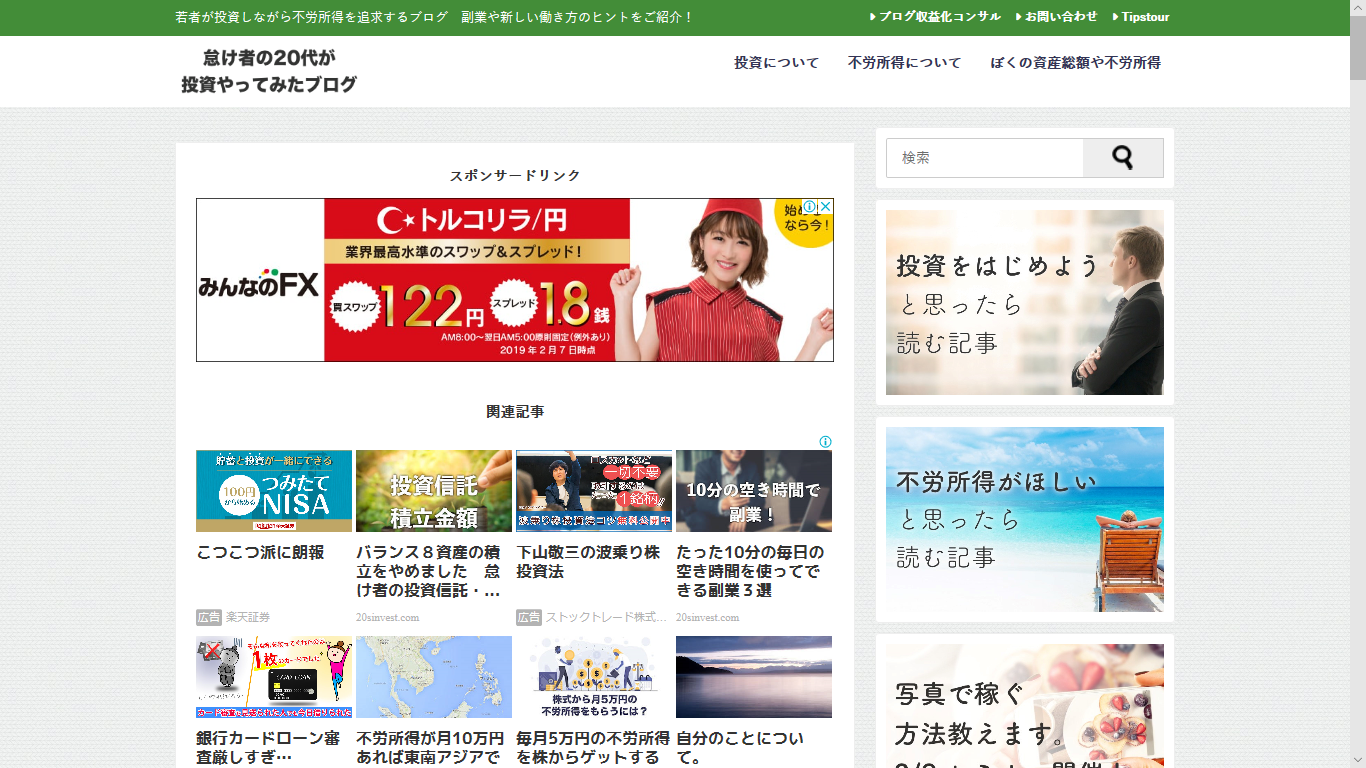This screenshot has width=1366, height=768.
Task: Open こつこつ派に朗報 article title
Action: pyautogui.click(x=260, y=552)
